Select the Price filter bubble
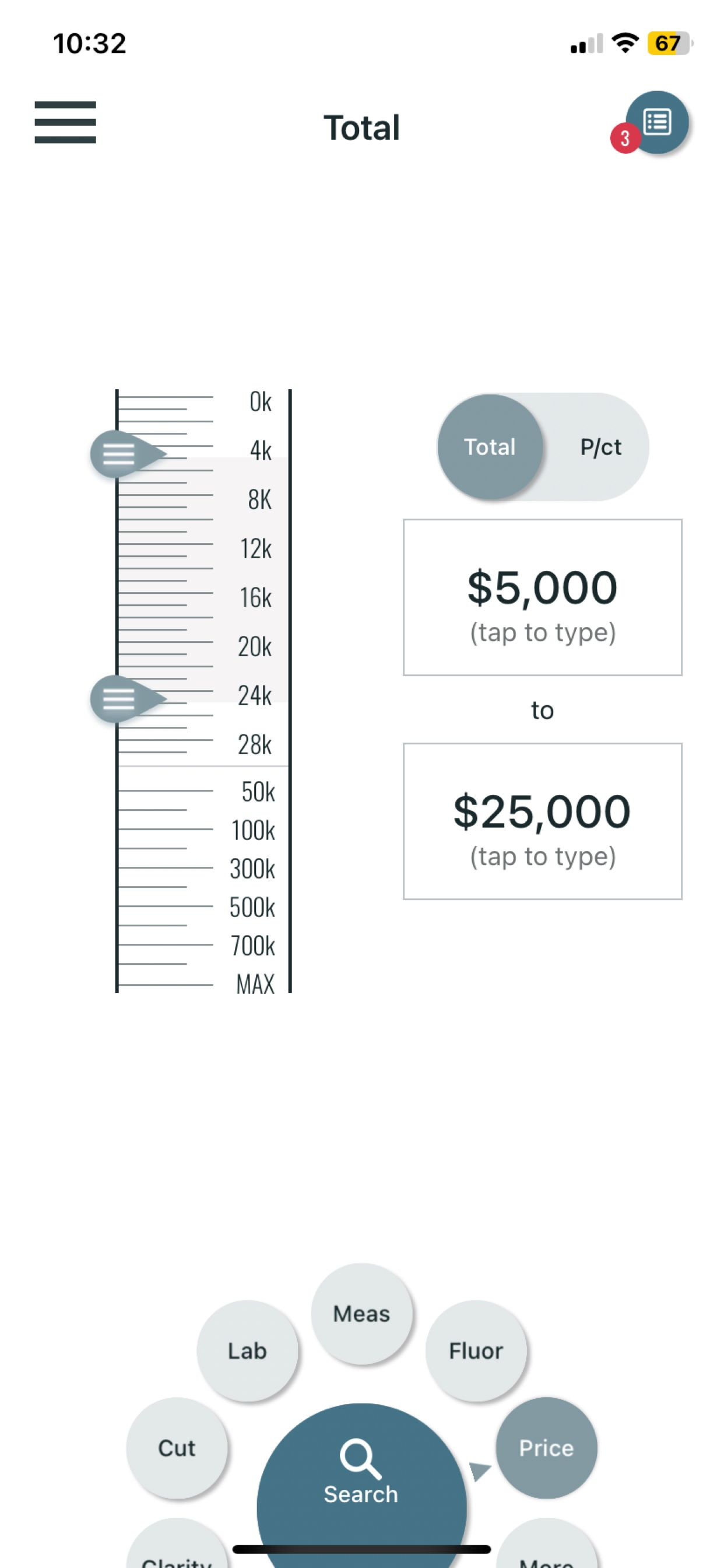The width and height of the screenshot is (724, 1568). click(546, 1447)
